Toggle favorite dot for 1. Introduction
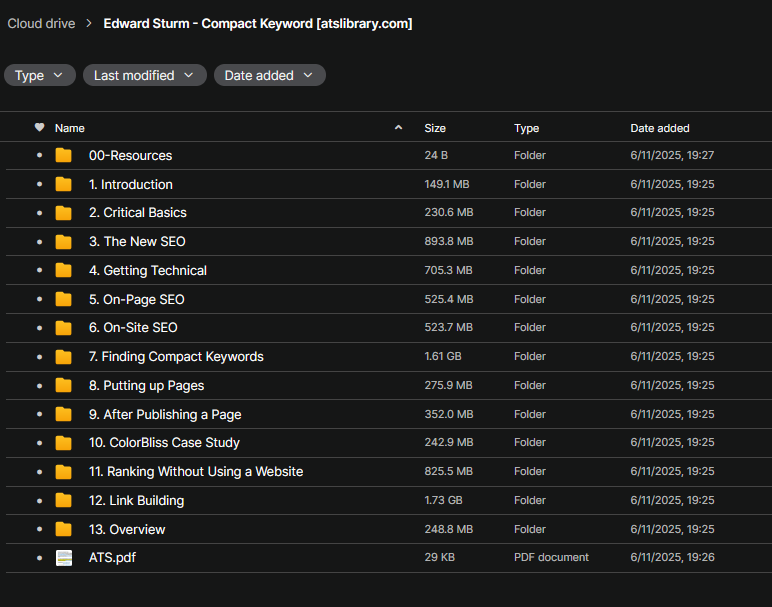The width and height of the screenshot is (772, 607). click(39, 185)
